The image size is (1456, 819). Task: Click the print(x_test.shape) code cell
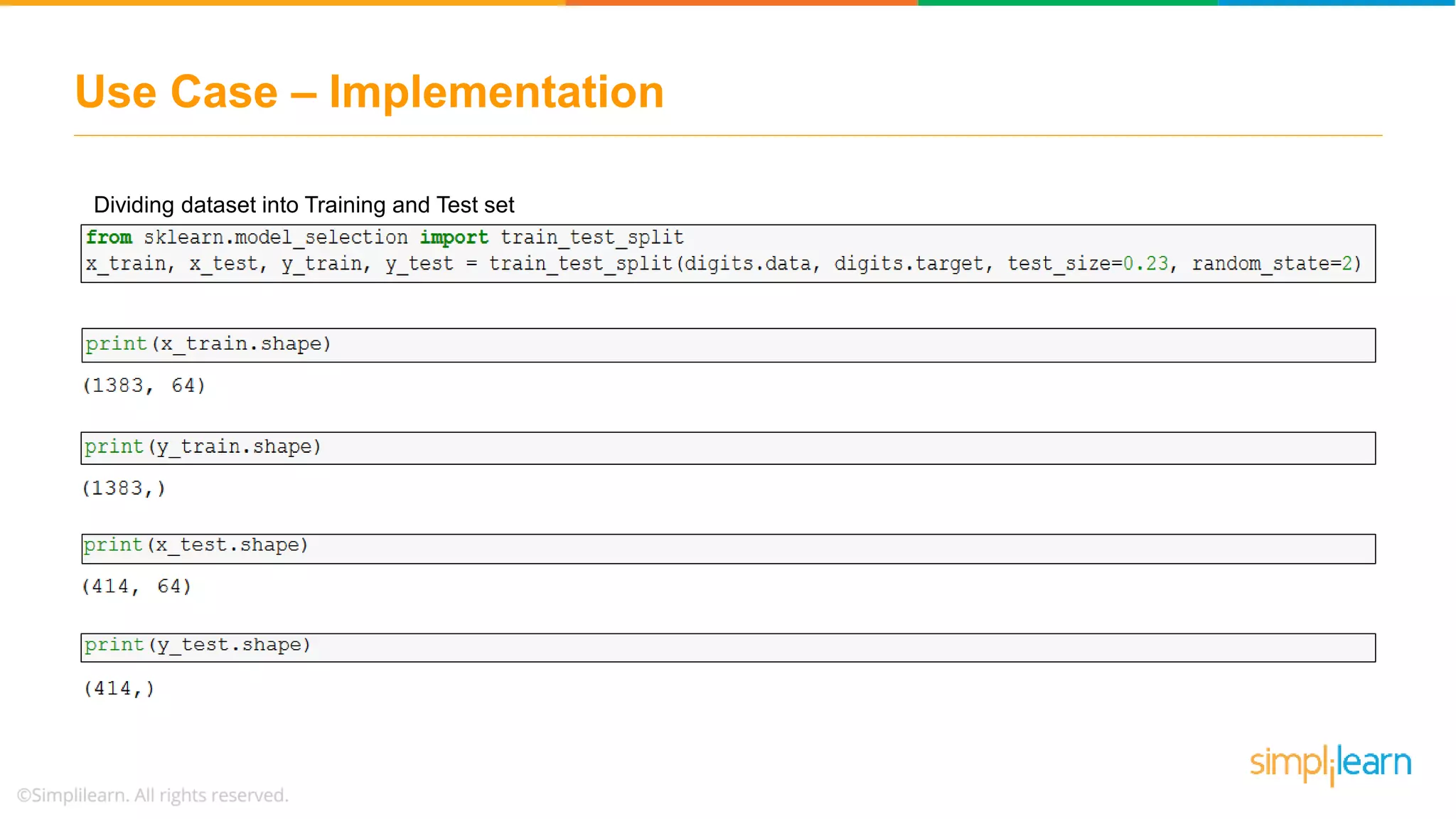pos(728,548)
